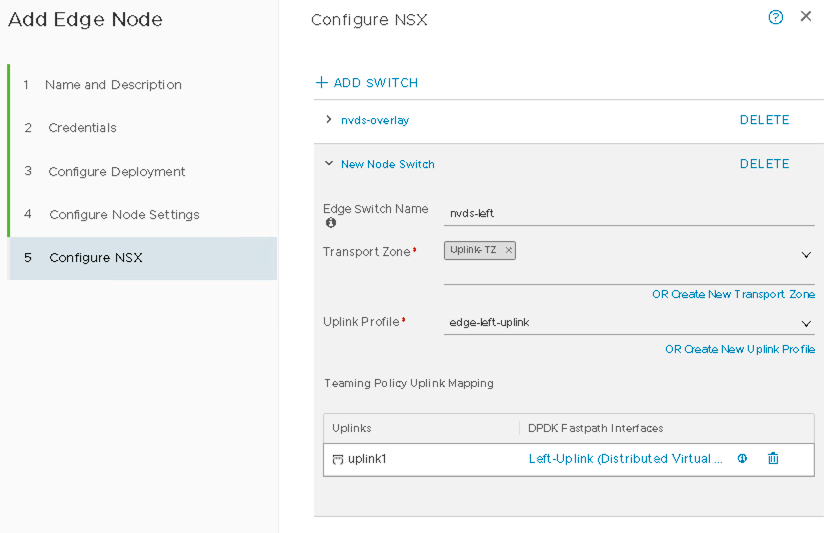Click OR Create New Transport Zone link

733,295
